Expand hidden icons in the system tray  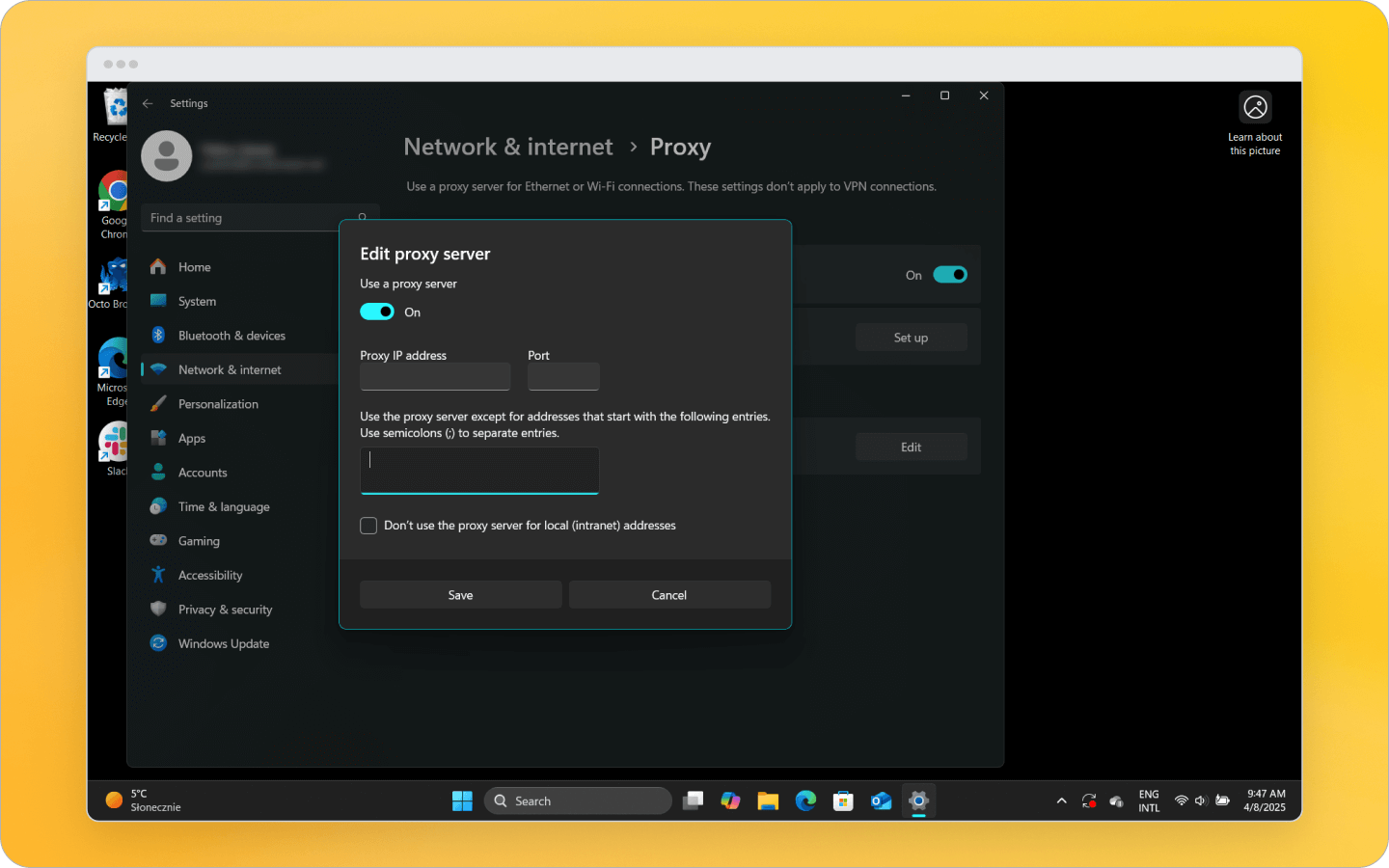1061,800
